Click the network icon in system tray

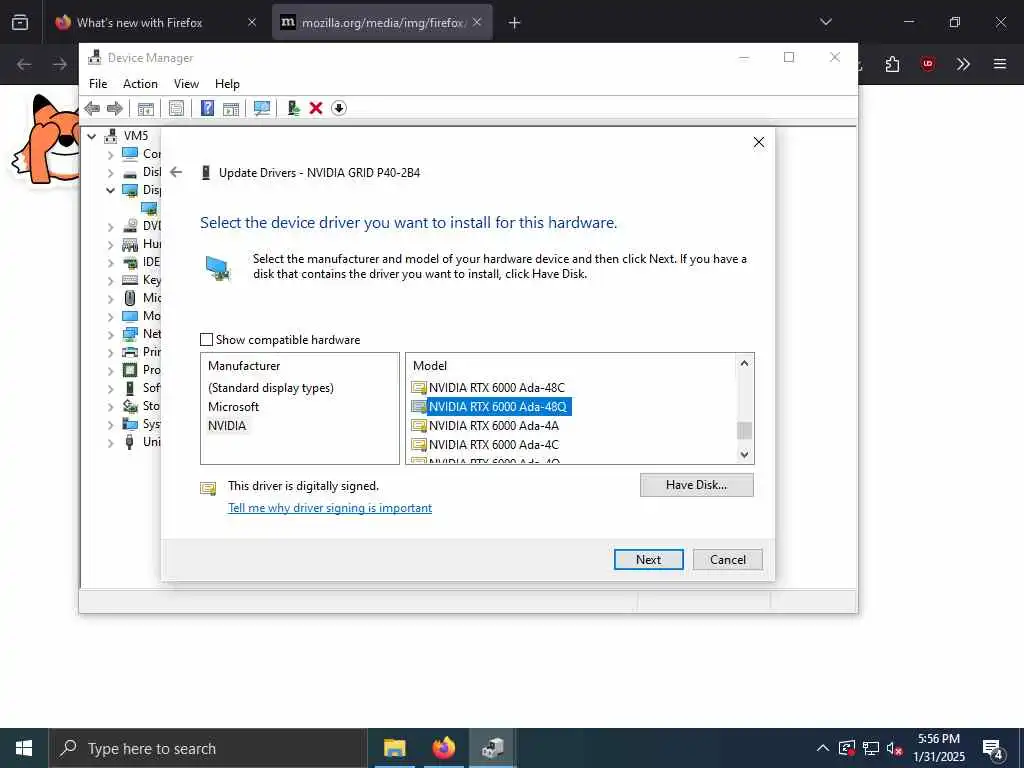pyautogui.click(x=870, y=748)
